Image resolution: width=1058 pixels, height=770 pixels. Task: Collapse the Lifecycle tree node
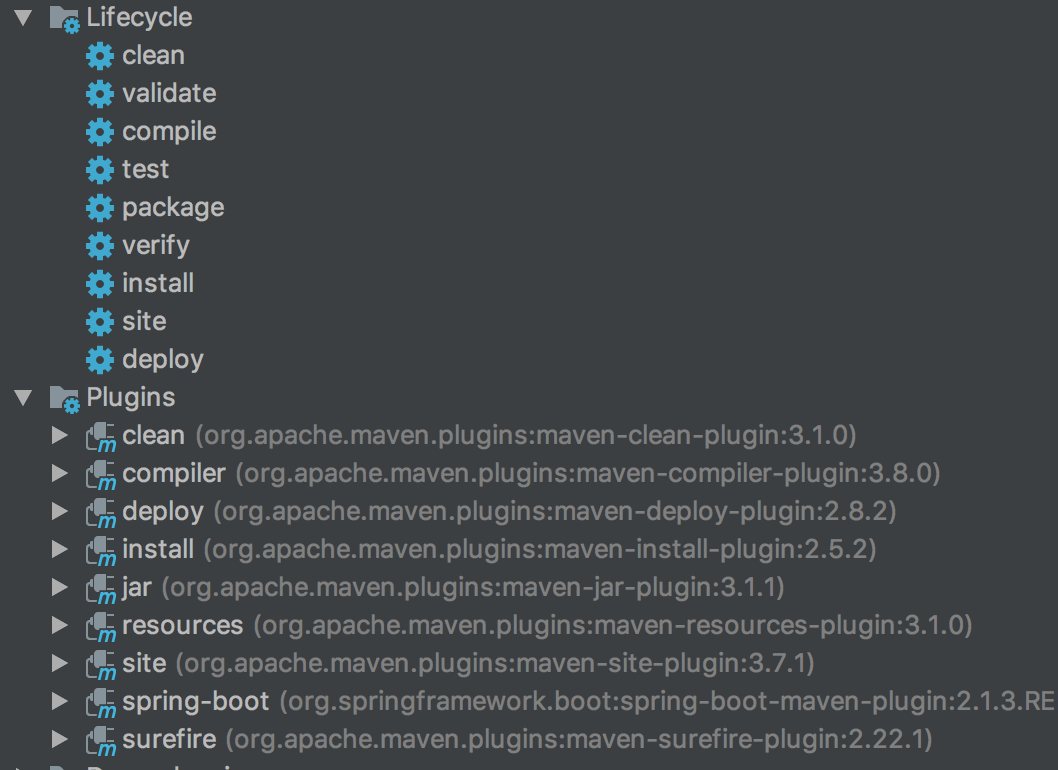pyautogui.click(x=23, y=18)
